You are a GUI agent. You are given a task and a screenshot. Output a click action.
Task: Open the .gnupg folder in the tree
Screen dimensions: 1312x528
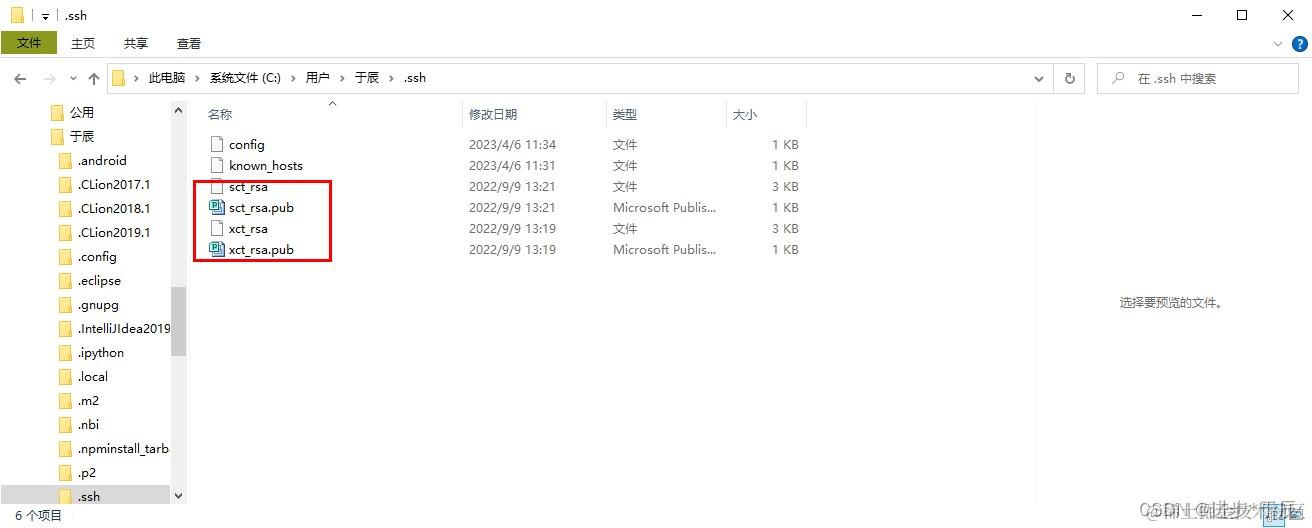point(98,305)
